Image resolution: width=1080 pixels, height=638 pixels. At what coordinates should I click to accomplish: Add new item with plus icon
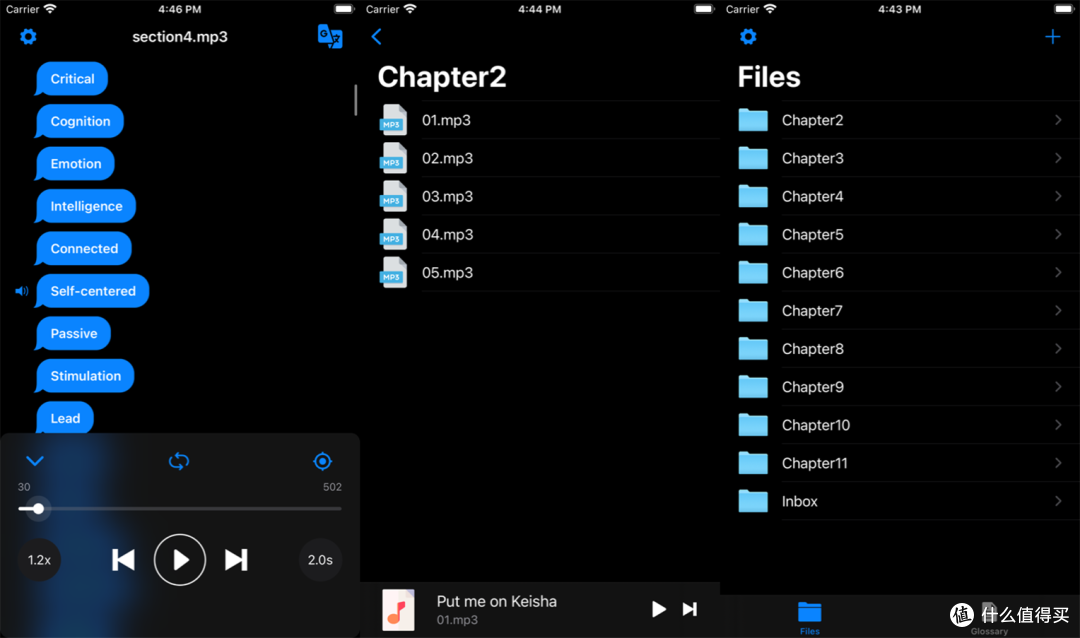pyautogui.click(x=1052, y=37)
